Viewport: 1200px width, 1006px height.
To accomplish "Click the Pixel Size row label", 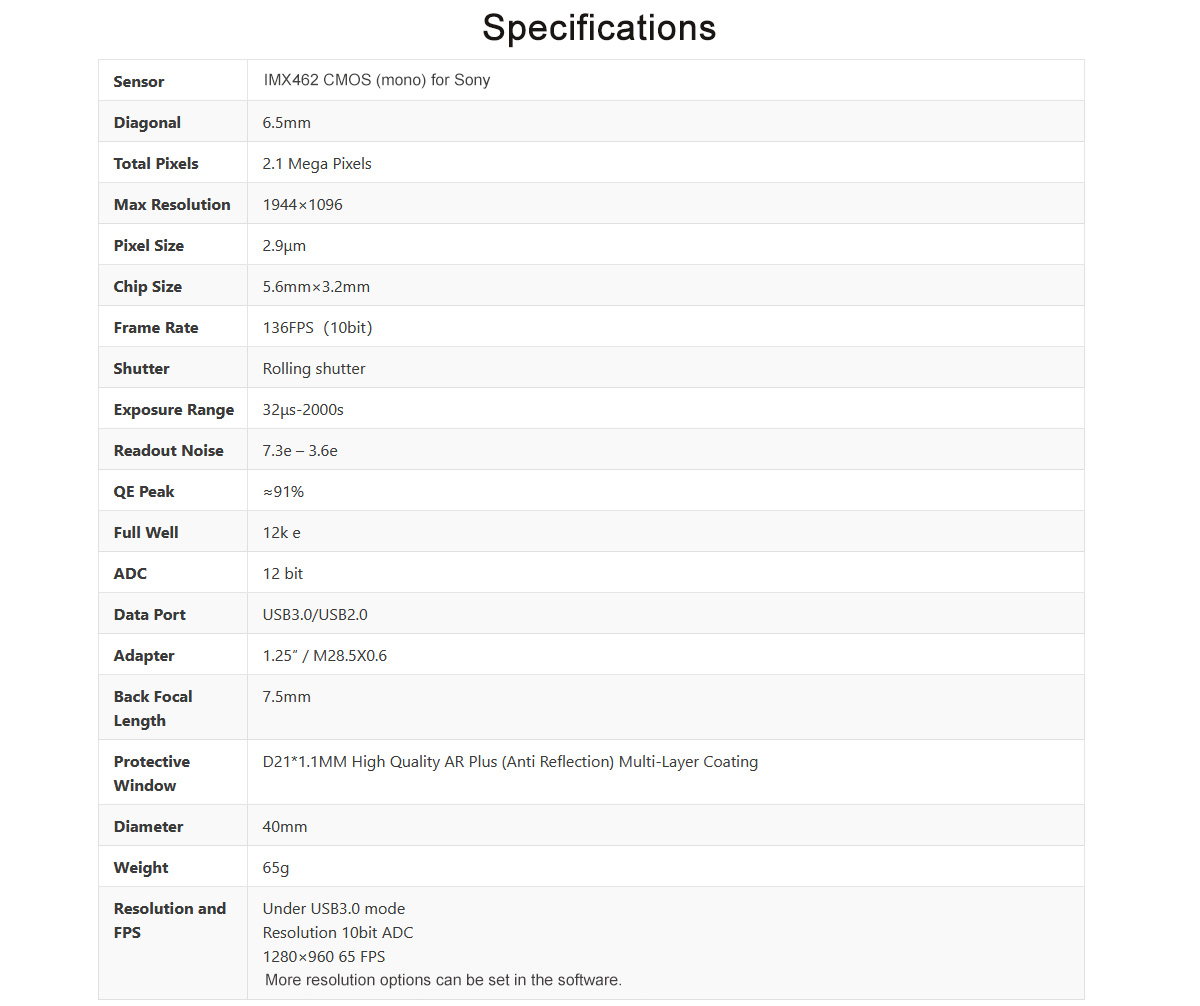I will [x=149, y=246].
